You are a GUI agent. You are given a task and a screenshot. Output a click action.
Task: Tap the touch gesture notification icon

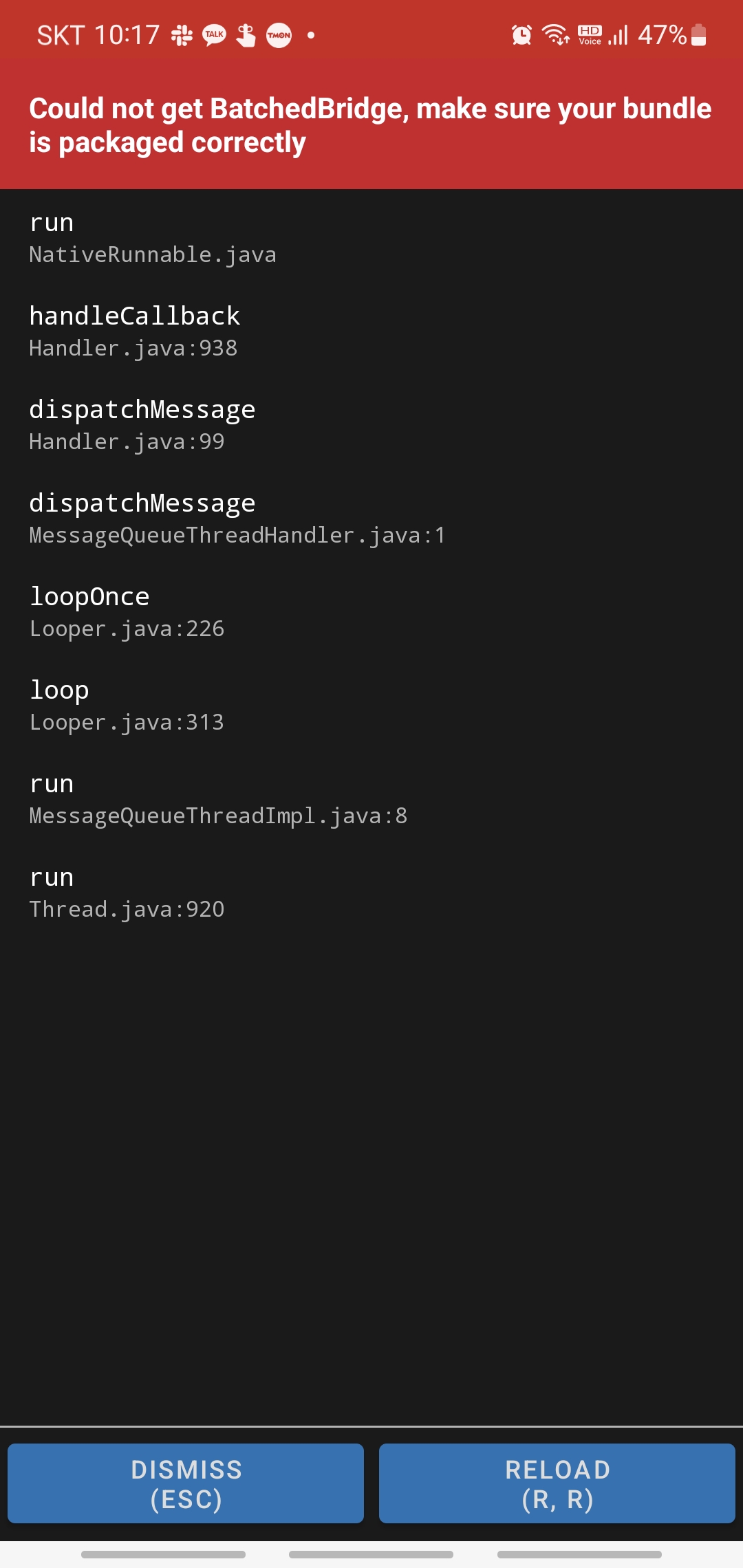click(x=246, y=35)
